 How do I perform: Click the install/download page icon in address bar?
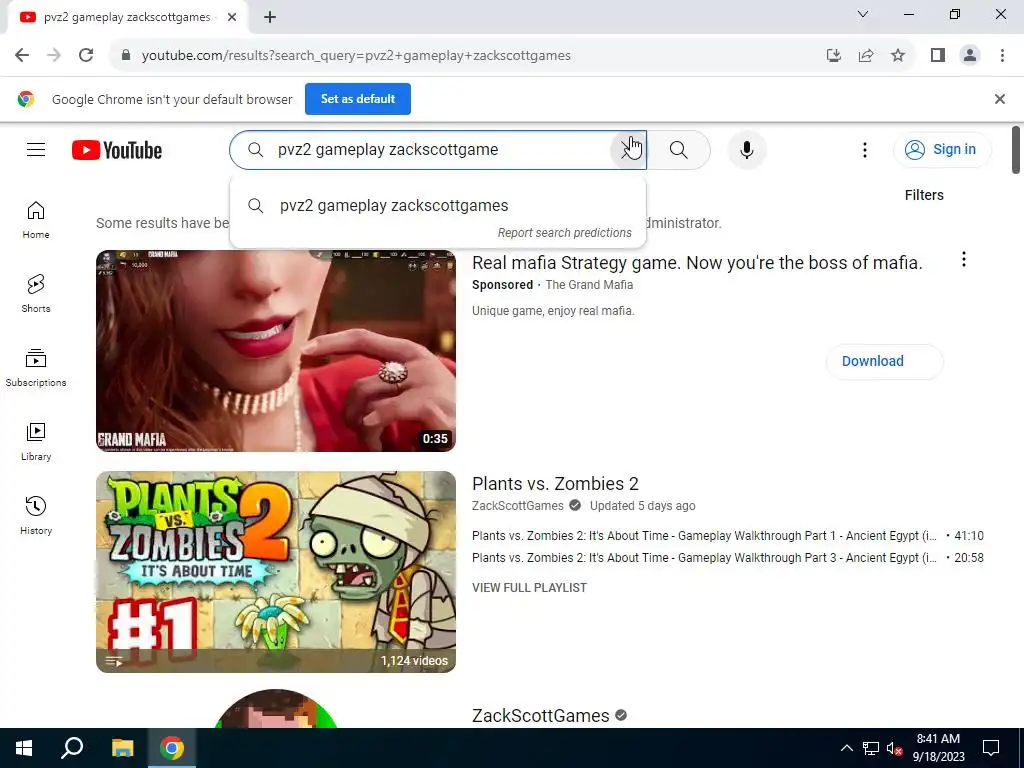[833, 56]
